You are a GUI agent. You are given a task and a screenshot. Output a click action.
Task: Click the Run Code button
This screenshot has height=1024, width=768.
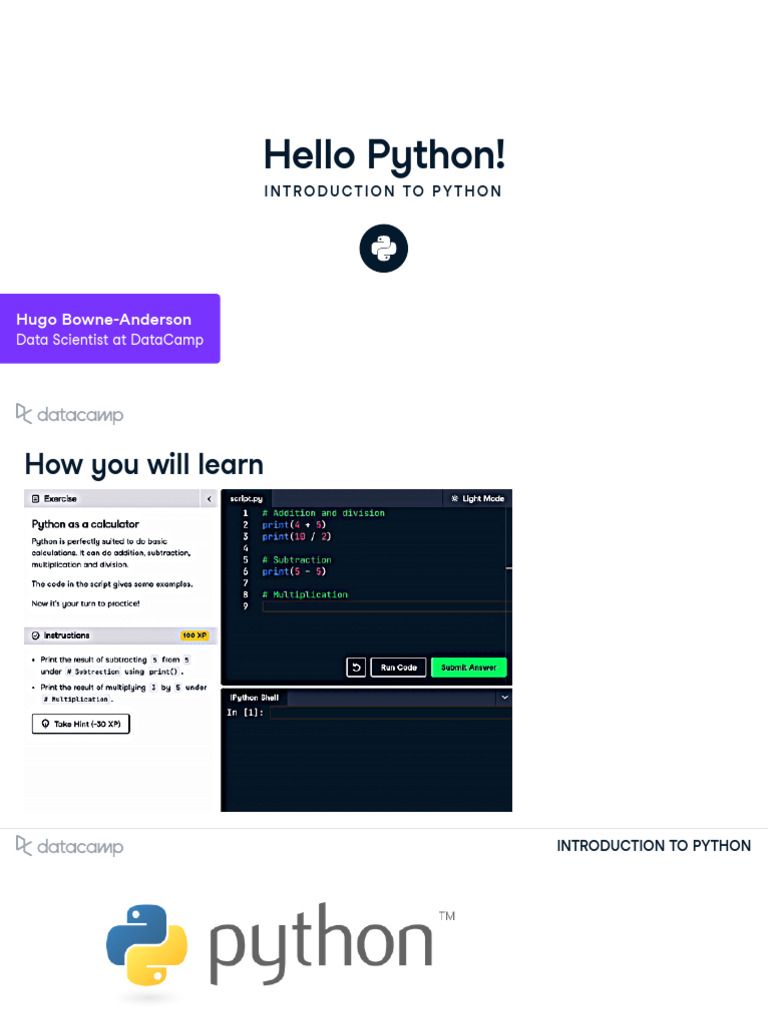[x=398, y=667]
